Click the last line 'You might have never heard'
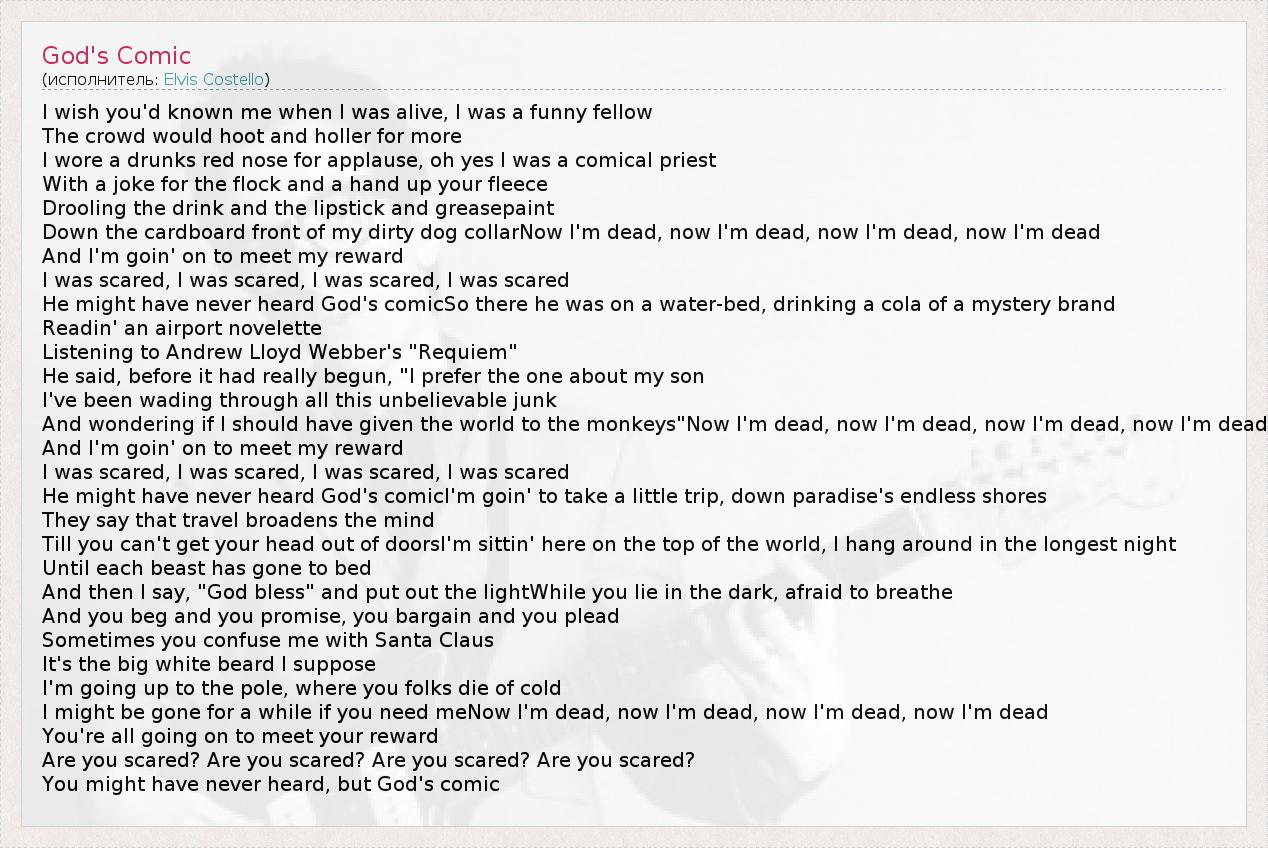Screen dimensions: 1268x848 coord(271,784)
